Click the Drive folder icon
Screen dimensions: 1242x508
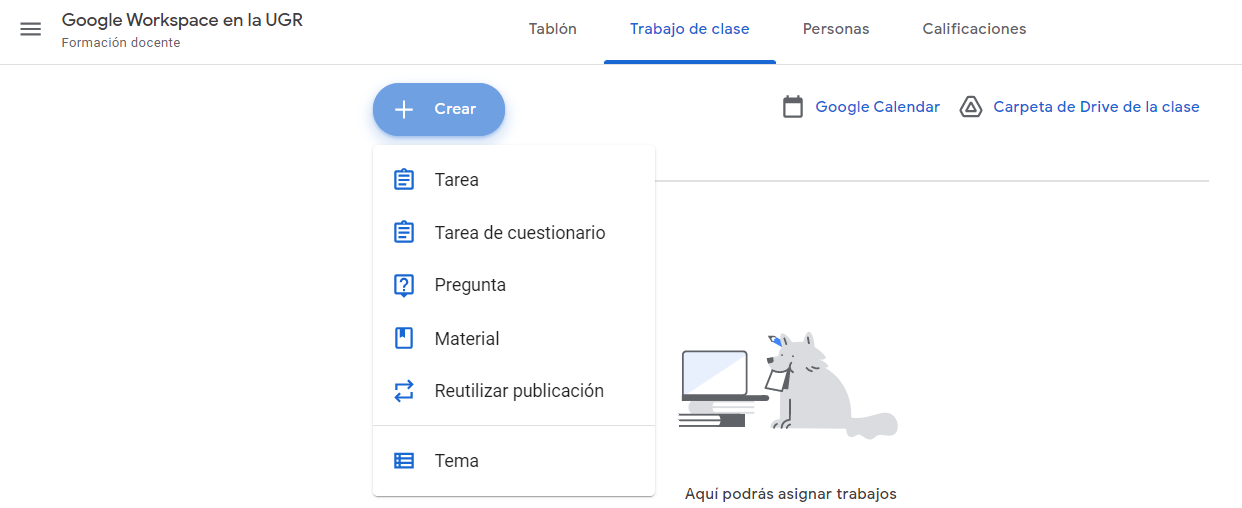coord(970,107)
